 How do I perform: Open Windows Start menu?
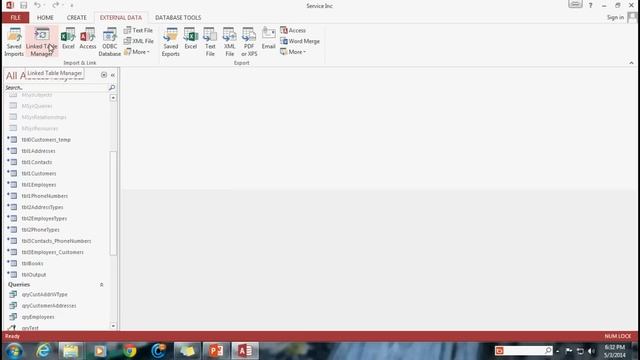pyautogui.click(x=15, y=351)
